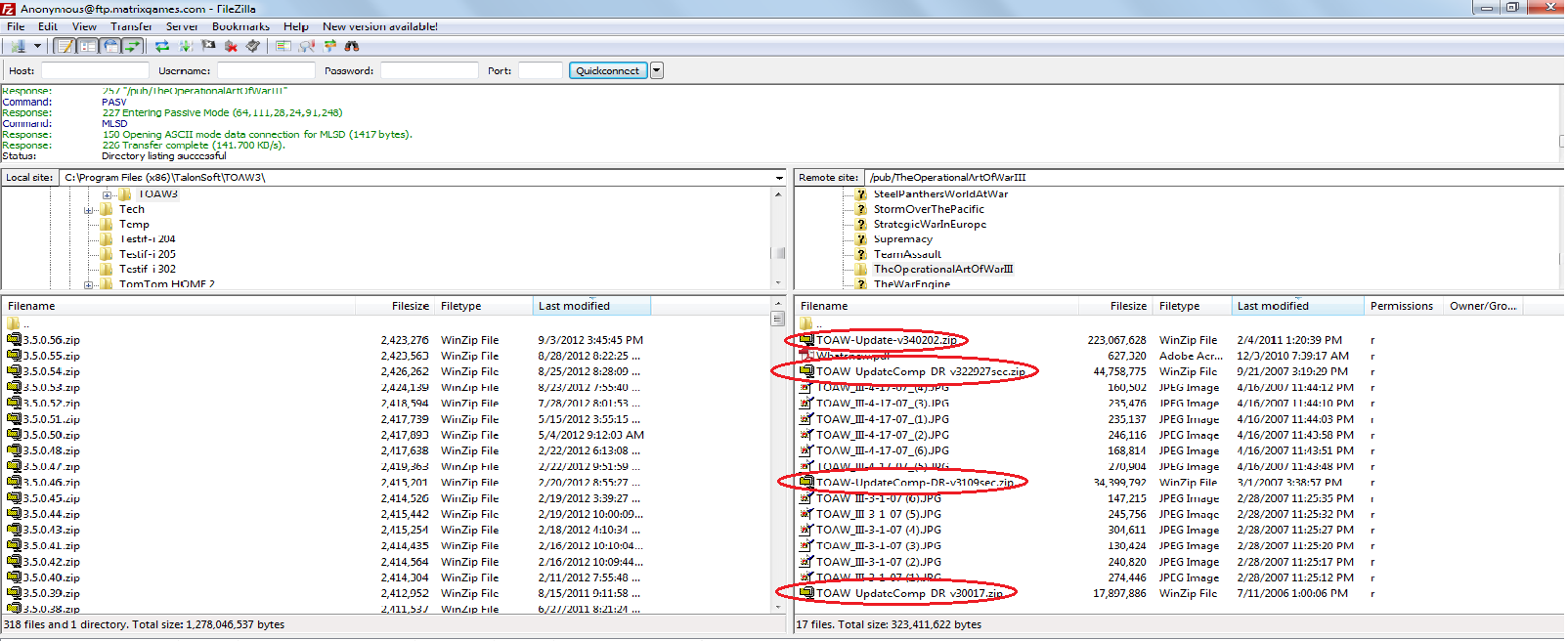Click the local file list scrollbar thumb
Image resolution: width=1568 pixels, height=641 pixels.
(x=778, y=319)
